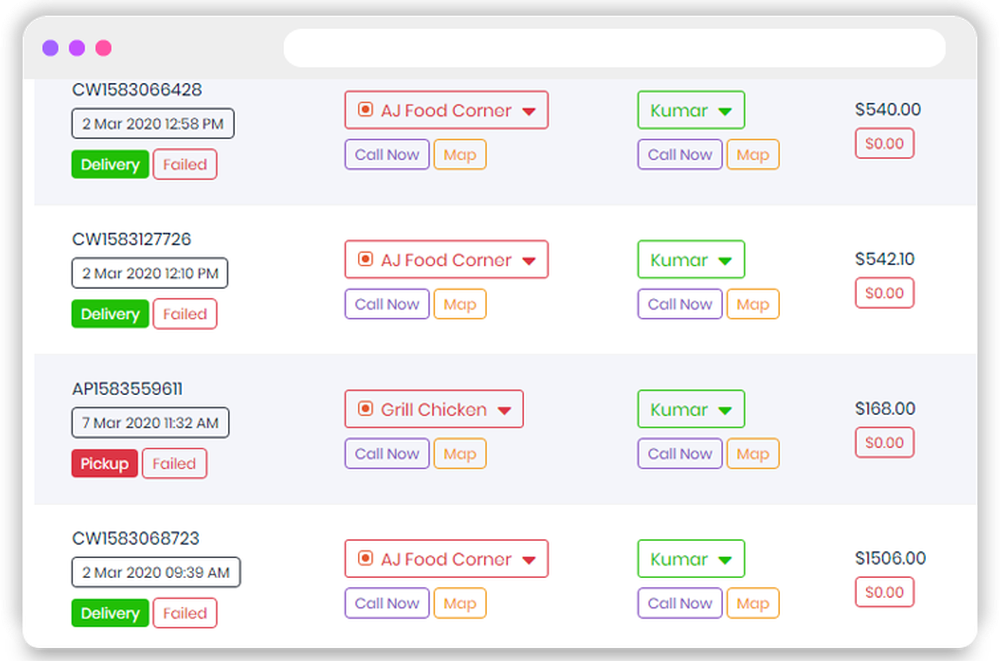Image resolution: width=1000 pixels, height=661 pixels.
Task: Click Delivery tag on order CW1583066428
Action: tap(110, 165)
